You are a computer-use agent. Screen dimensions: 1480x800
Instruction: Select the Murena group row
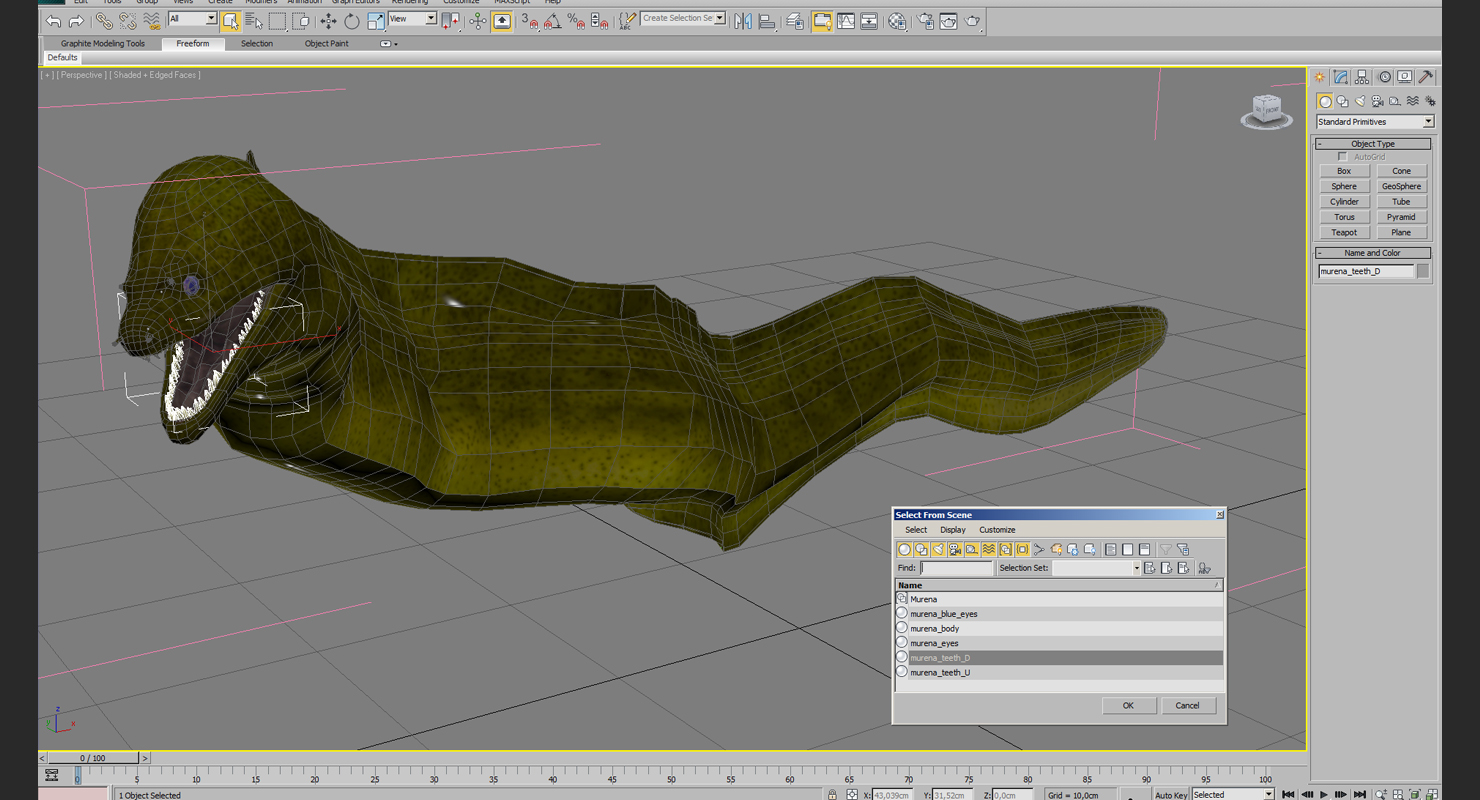pyautogui.click(x=1059, y=599)
